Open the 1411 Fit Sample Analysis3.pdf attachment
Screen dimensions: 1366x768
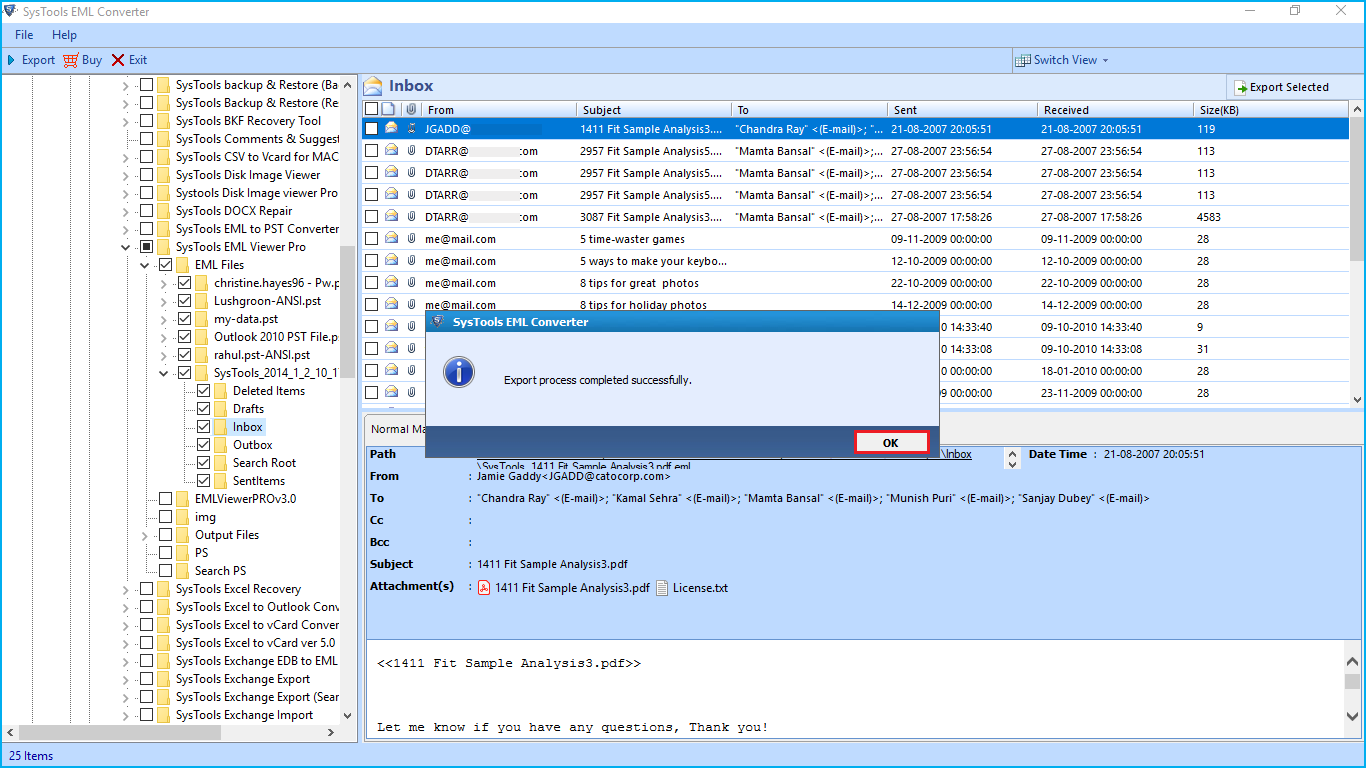563,588
